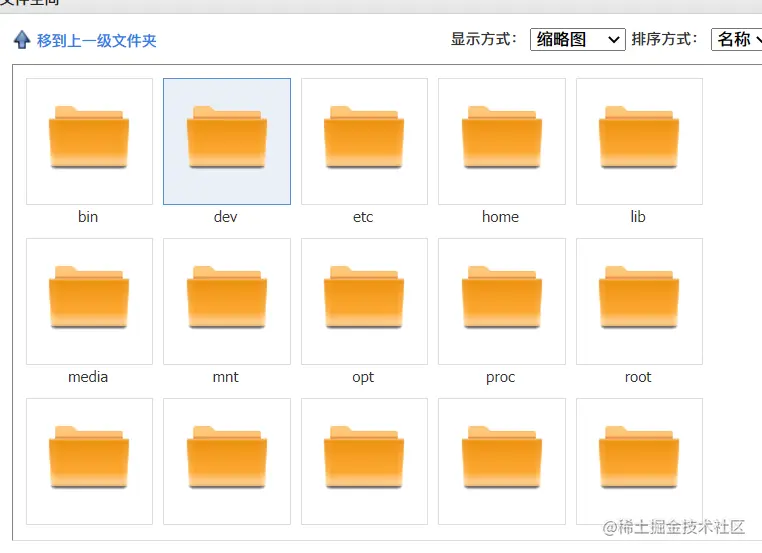The image size is (762, 553).
Task: Open the 显示方式 dropdown showing 缩略图
Action: point(577,39)
